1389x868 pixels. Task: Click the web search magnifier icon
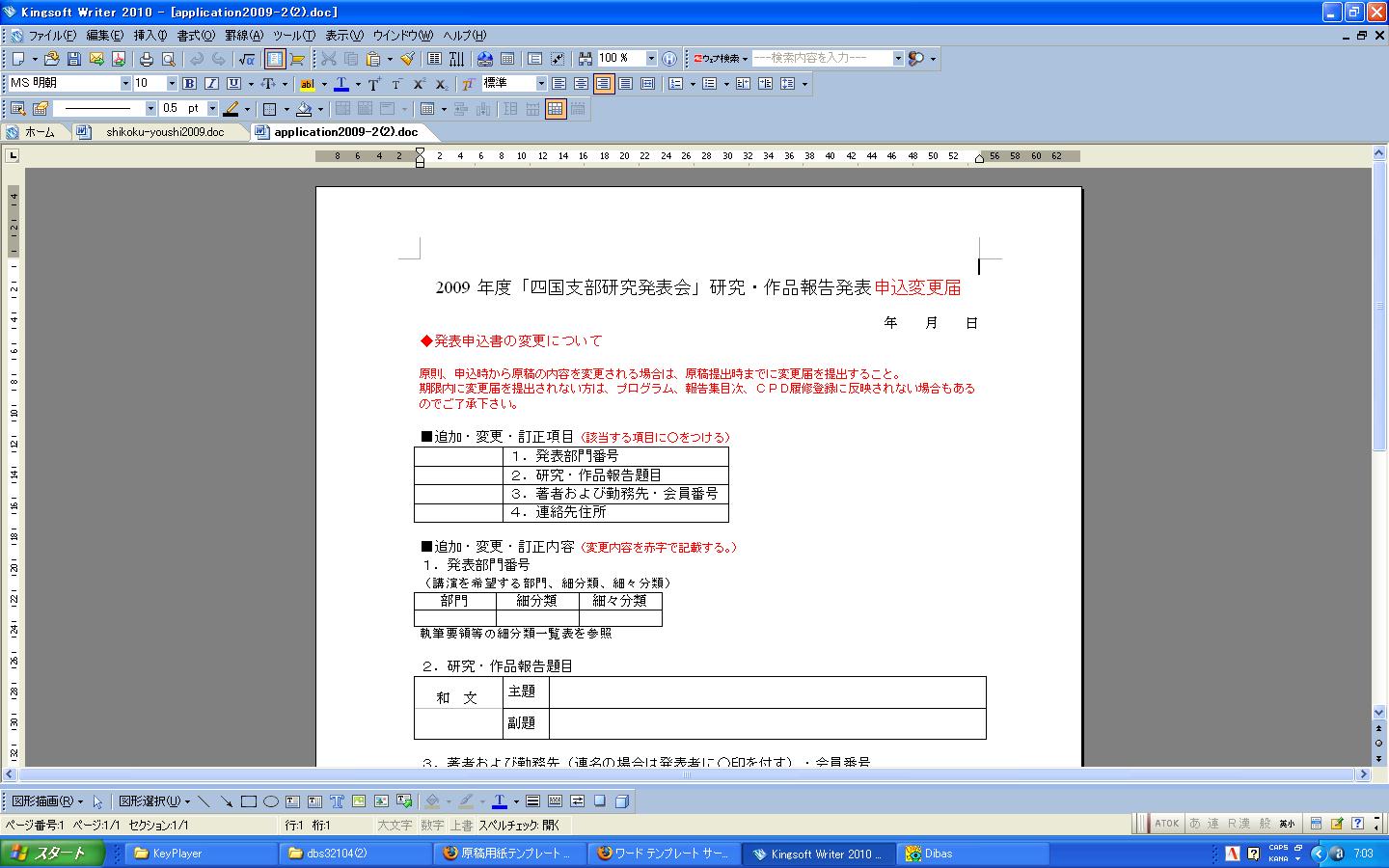point(916,59)
